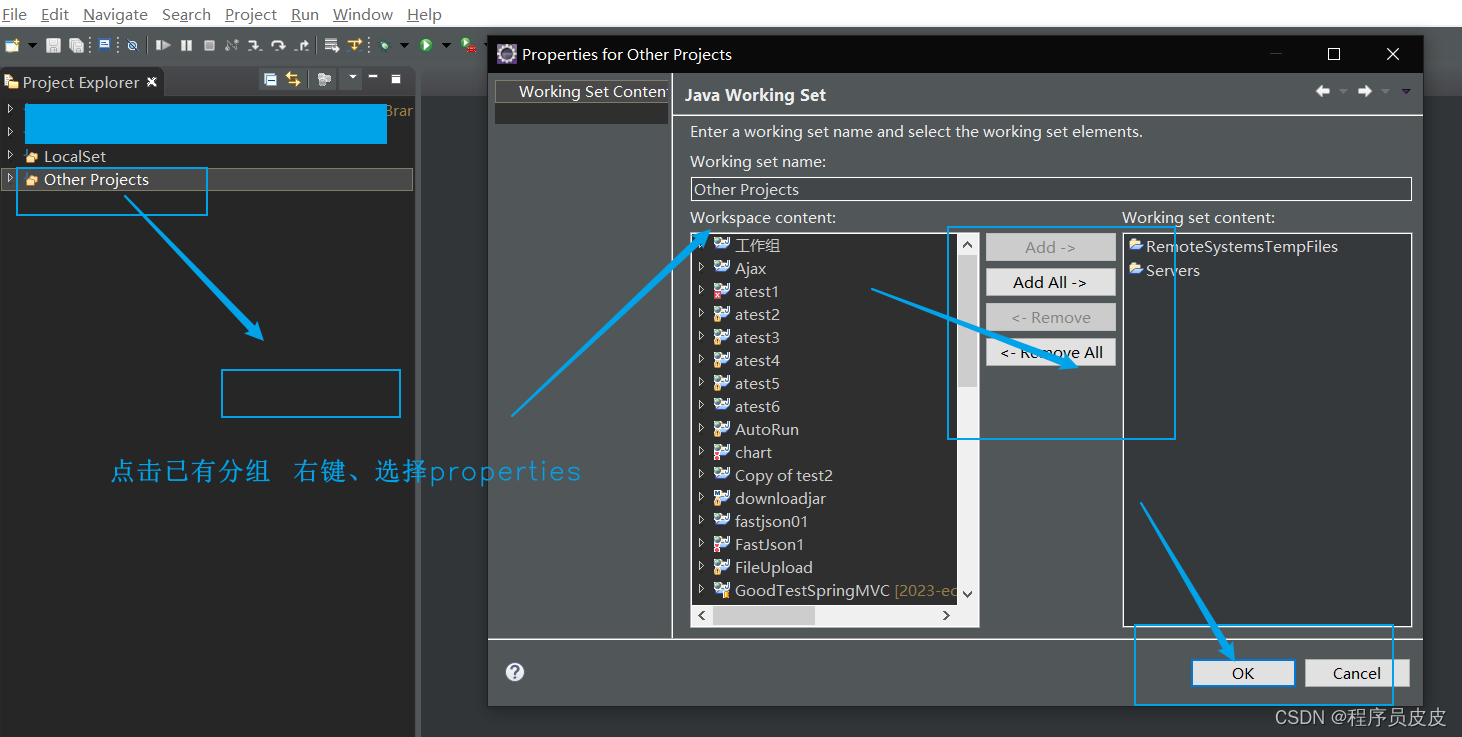1462x737 pixels.
Task: Click the dialog help question mark icon
Action: point(515,672)
